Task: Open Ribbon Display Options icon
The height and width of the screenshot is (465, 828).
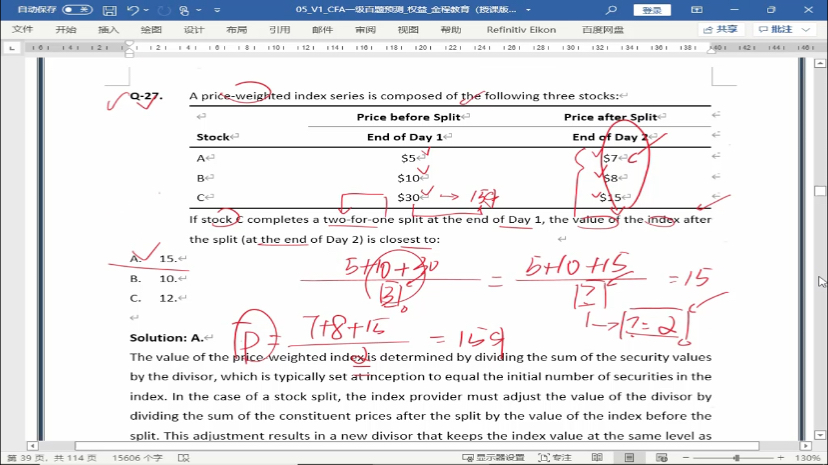Action: (x=697, y=10)
